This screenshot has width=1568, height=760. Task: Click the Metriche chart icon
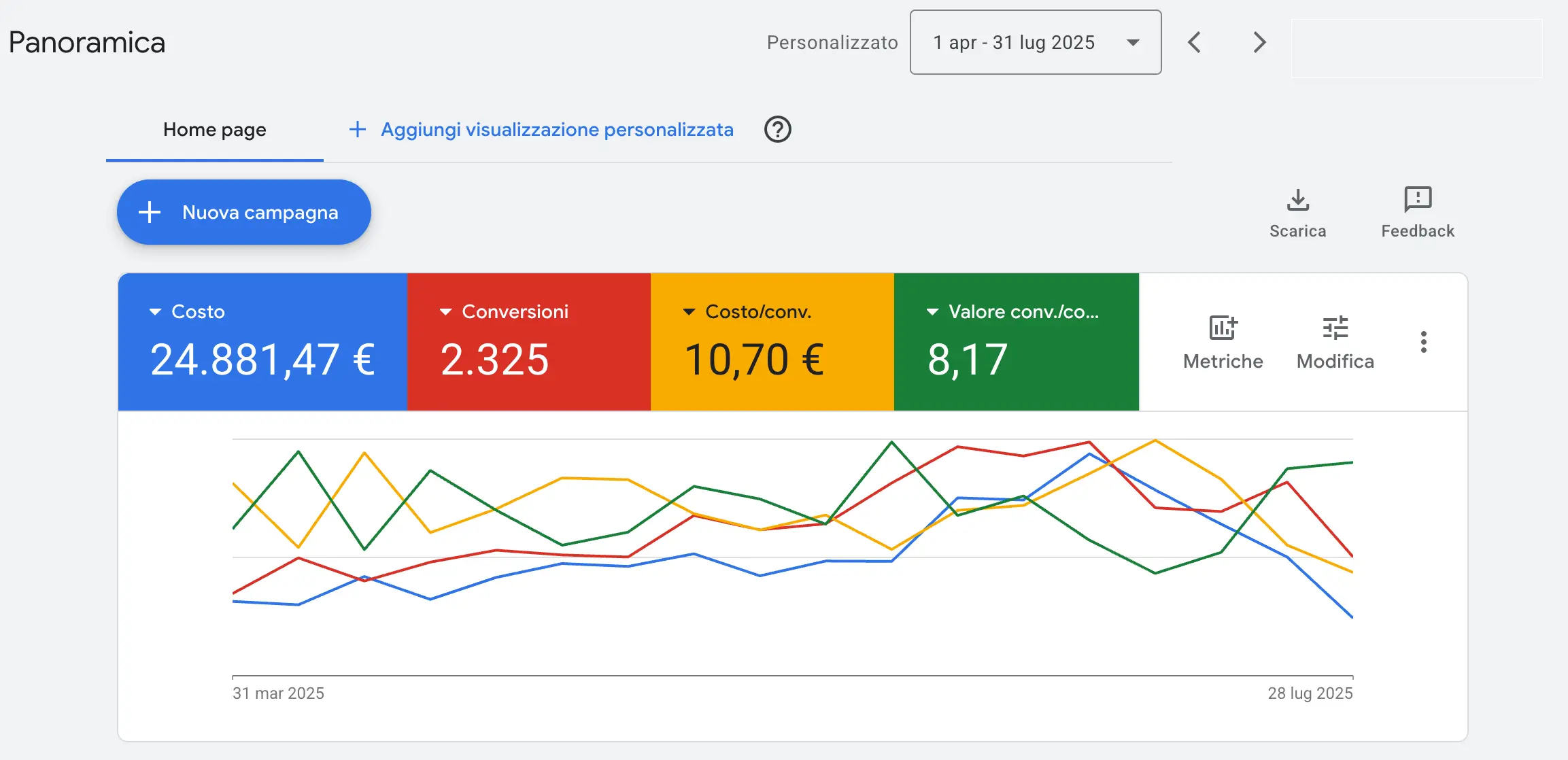point(1223,328)
